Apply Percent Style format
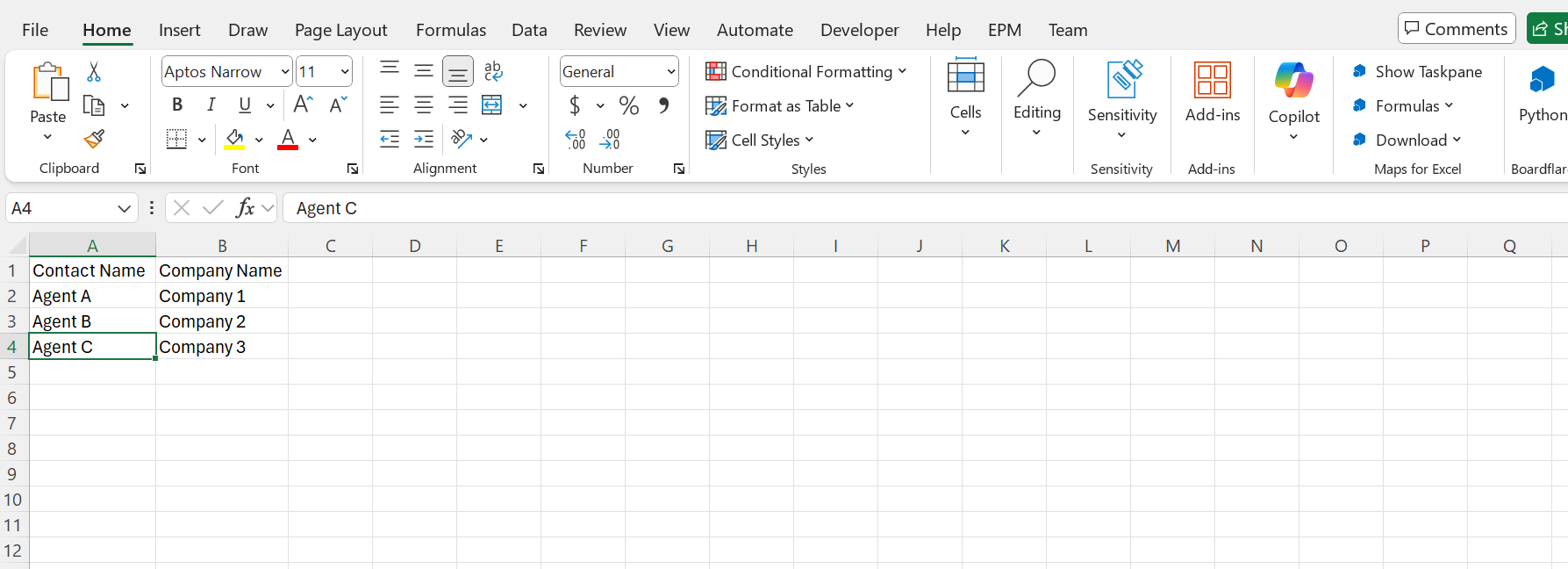Screen dimensions: 1568x569 click(629, 105)
